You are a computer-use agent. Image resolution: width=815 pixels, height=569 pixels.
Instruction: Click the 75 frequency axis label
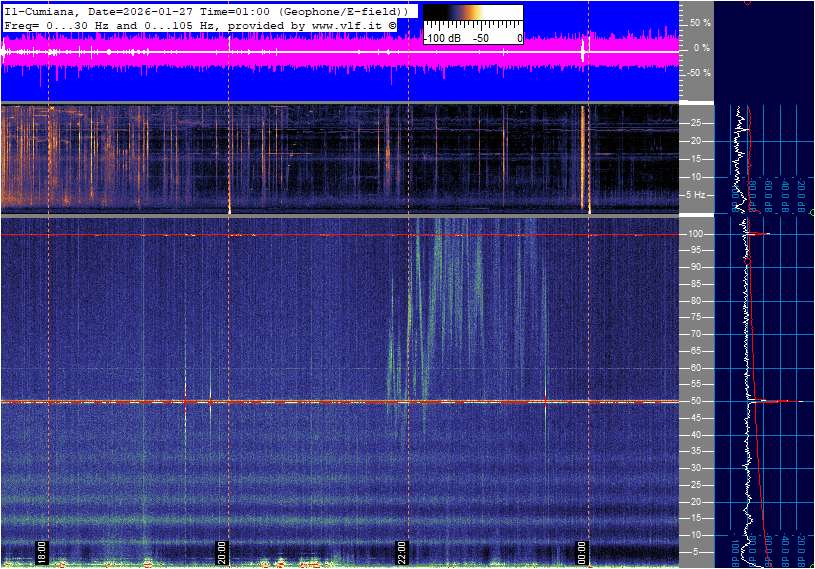click(x=697, y=317)
